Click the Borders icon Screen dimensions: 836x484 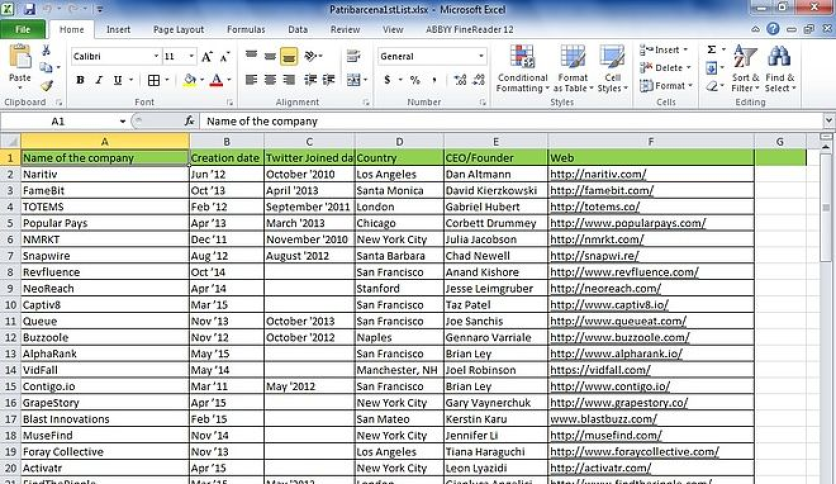[154, 80]
